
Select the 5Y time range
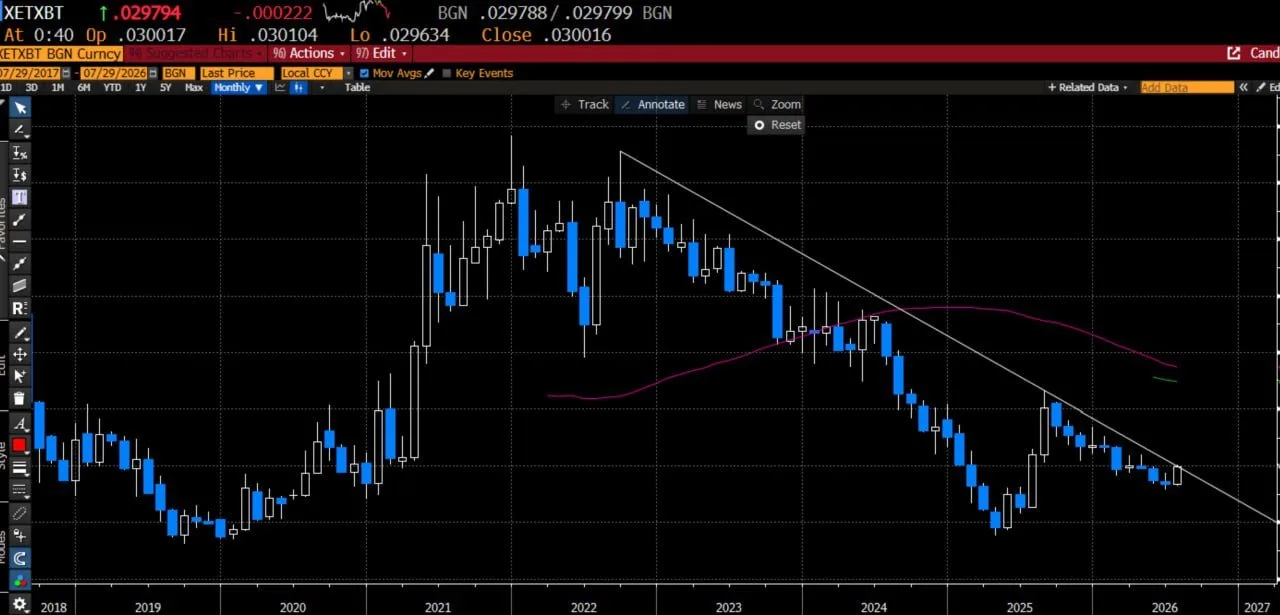pyautogui.click(x=166, y=88)
